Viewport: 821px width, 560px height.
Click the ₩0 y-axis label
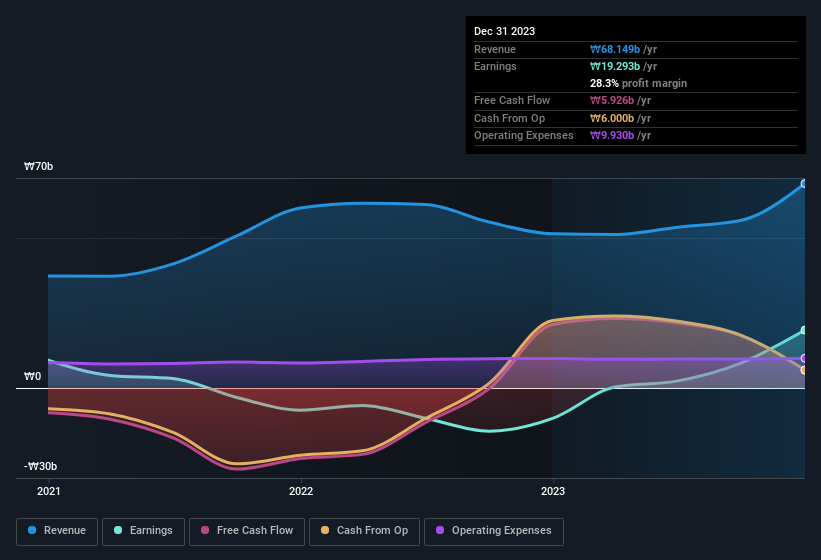[32, 376]
